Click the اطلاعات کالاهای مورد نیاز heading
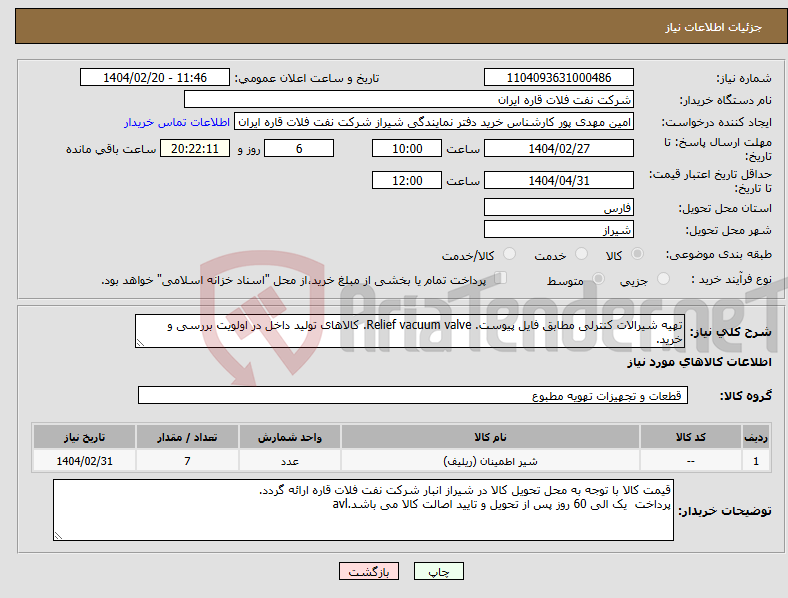 click(699, 362)
